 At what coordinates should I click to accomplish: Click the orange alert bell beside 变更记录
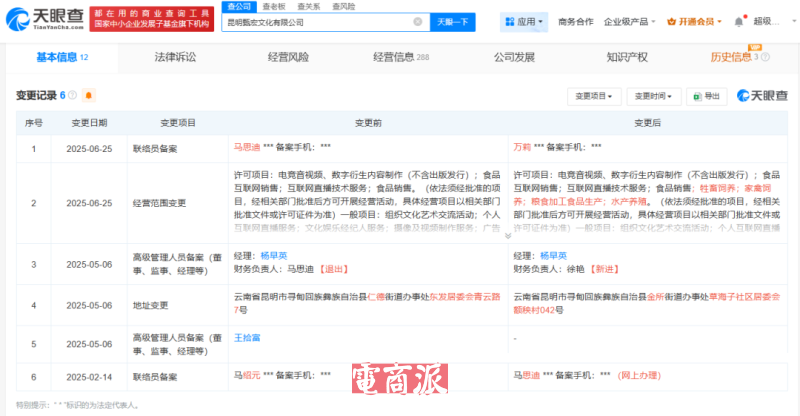88,95
